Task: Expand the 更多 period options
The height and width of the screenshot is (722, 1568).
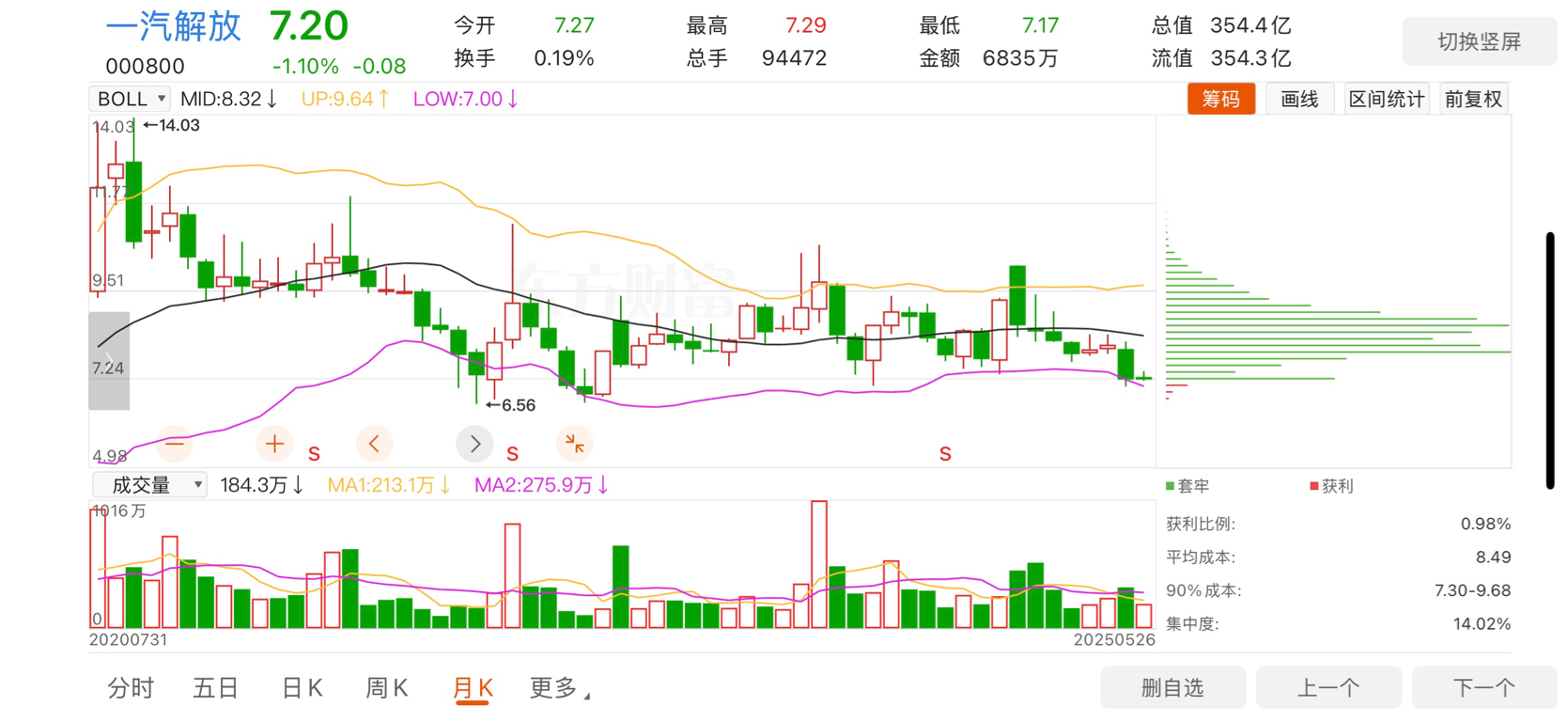Action: (560, 688)
